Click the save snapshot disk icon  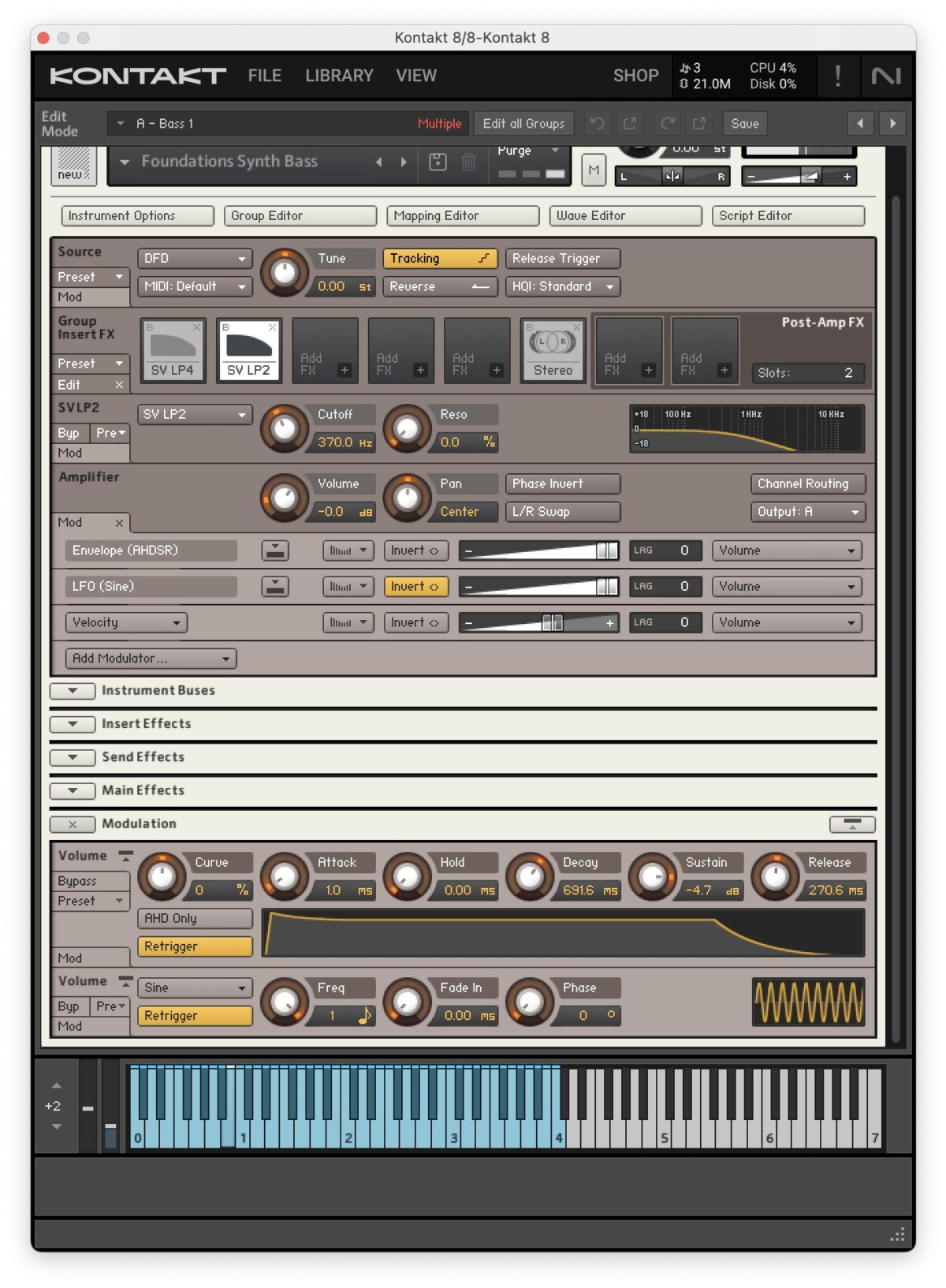click(438, 162)
